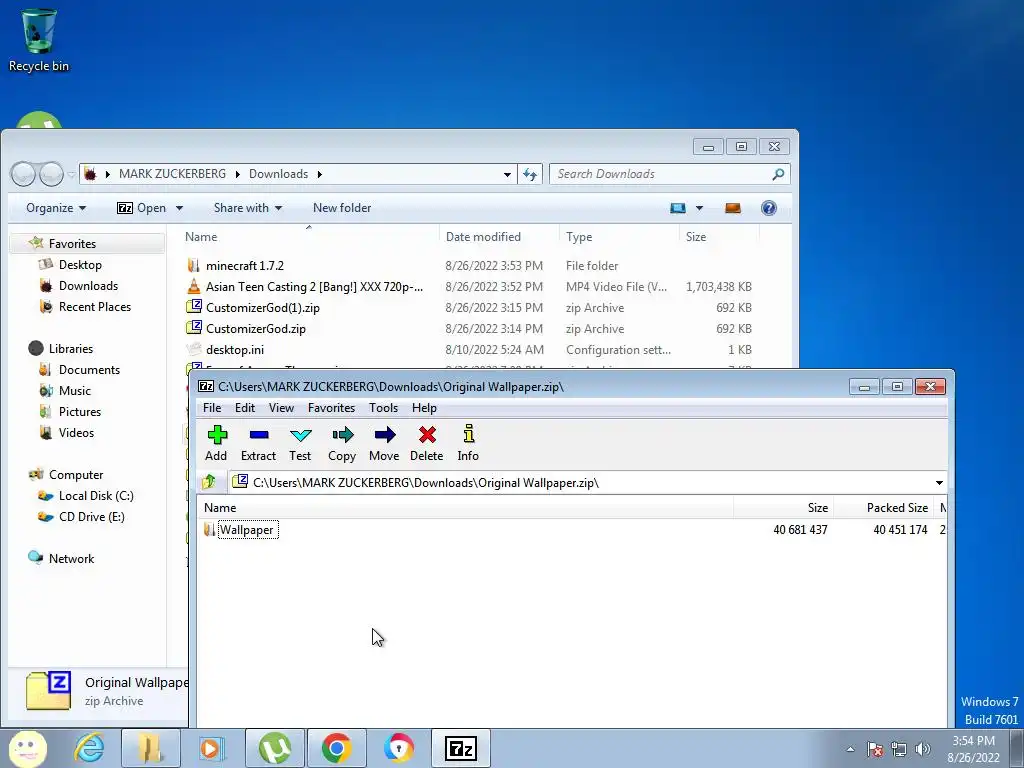Open the Edit menu in 7-Zip
Image resolution: width=1024 pixels, height=768 pixels.
(244, 408)
